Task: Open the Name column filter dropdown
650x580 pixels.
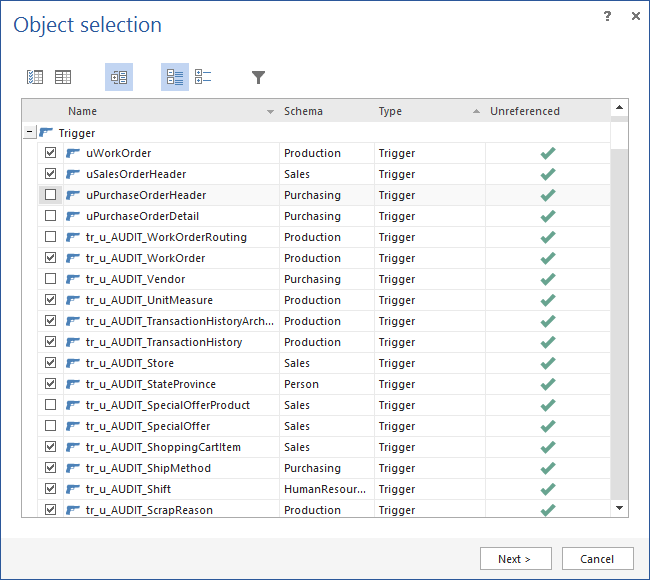Action: click(270, 112)
